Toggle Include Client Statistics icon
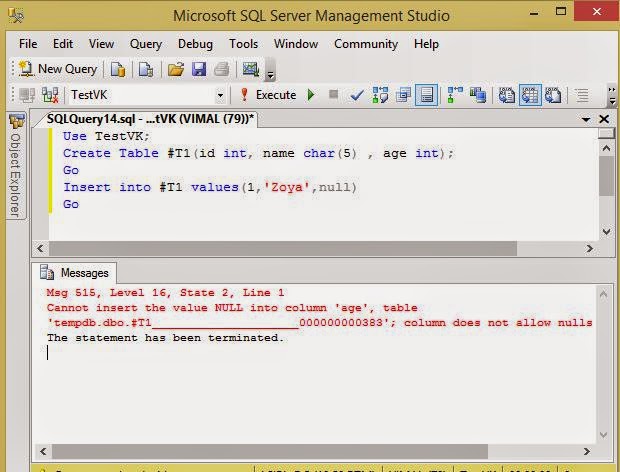620x472 pixels. click(478, 95)
